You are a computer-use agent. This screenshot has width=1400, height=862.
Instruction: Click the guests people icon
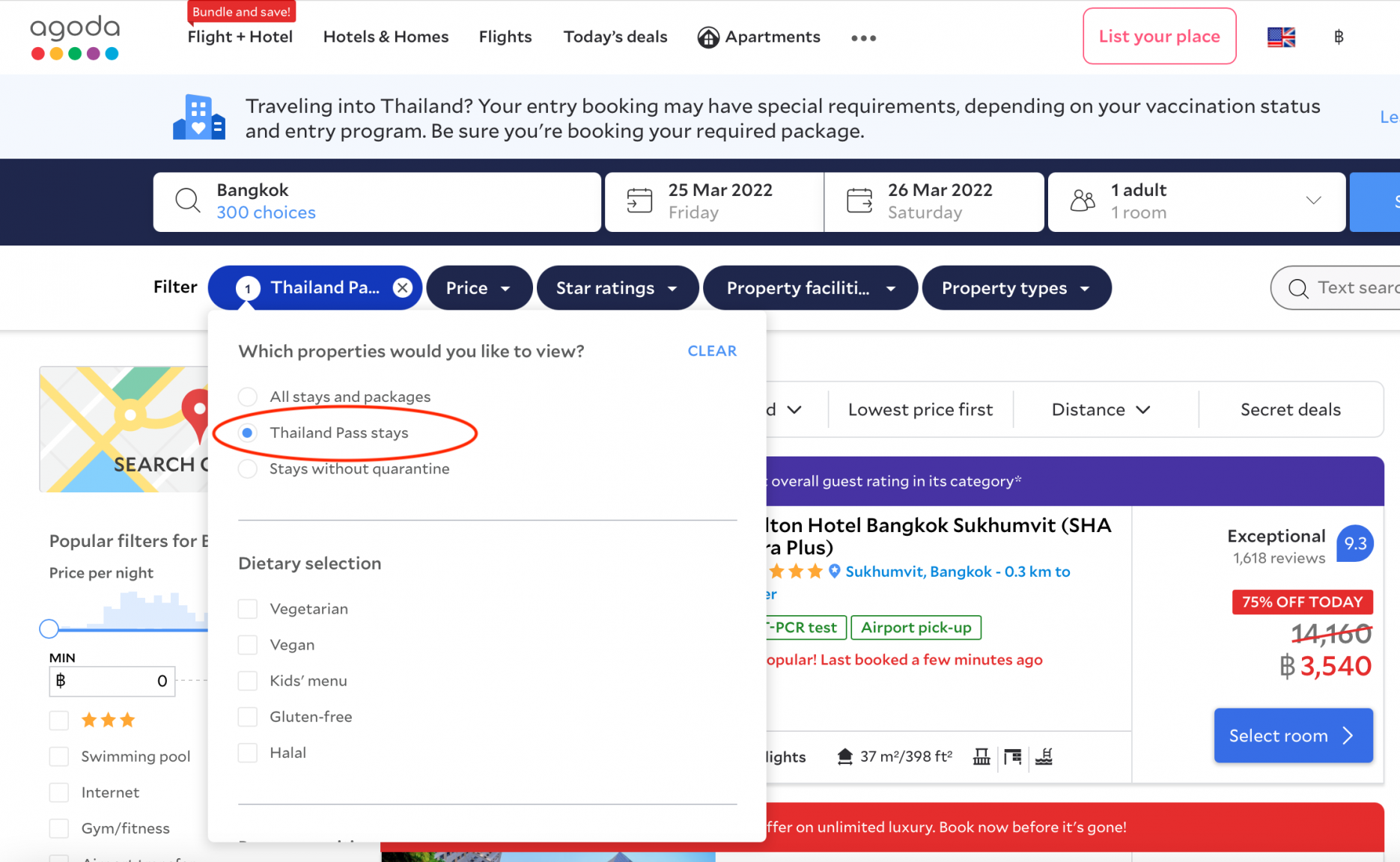click(1083, 201)
